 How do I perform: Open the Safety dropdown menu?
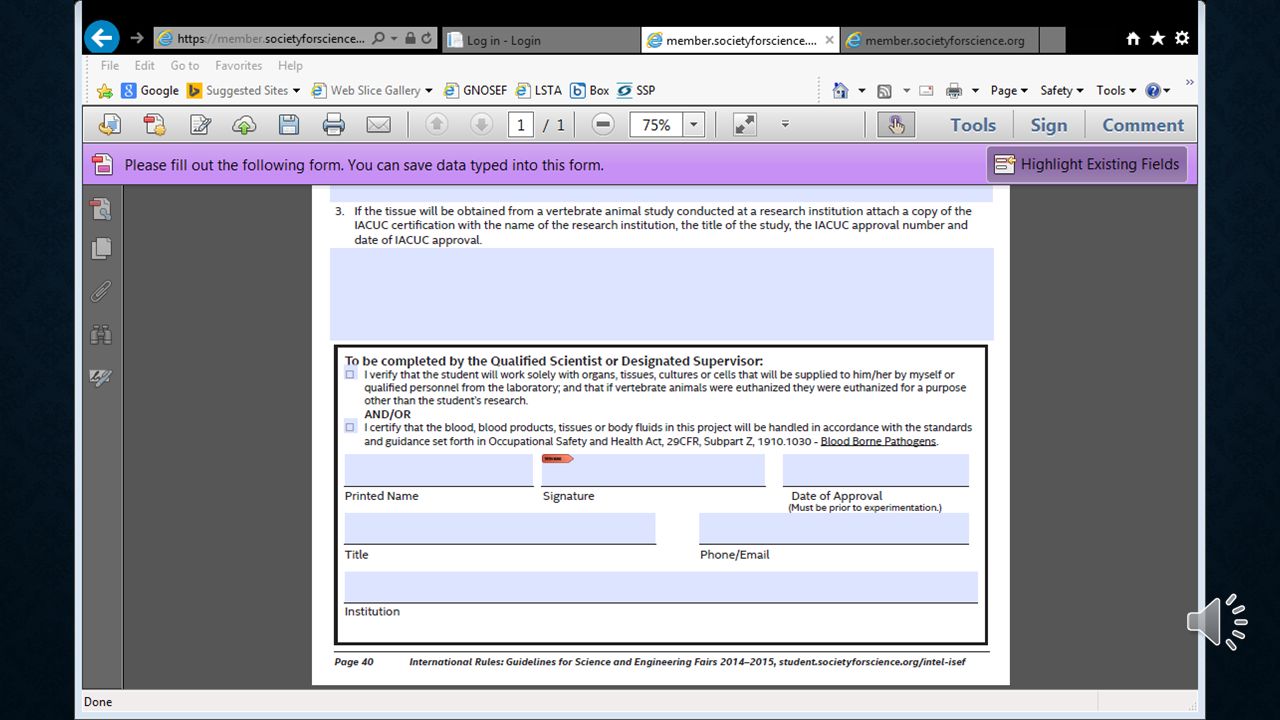click(x=1062, y=90)
